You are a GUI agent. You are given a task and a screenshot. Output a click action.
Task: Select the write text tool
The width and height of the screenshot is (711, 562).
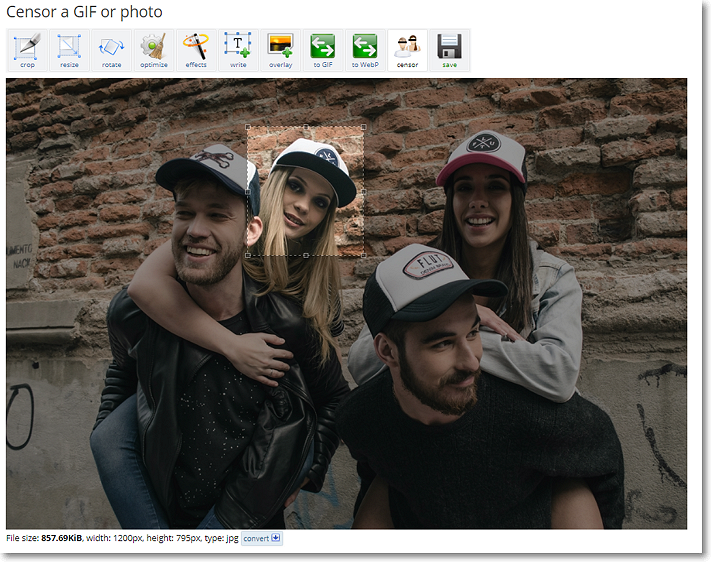238,50
